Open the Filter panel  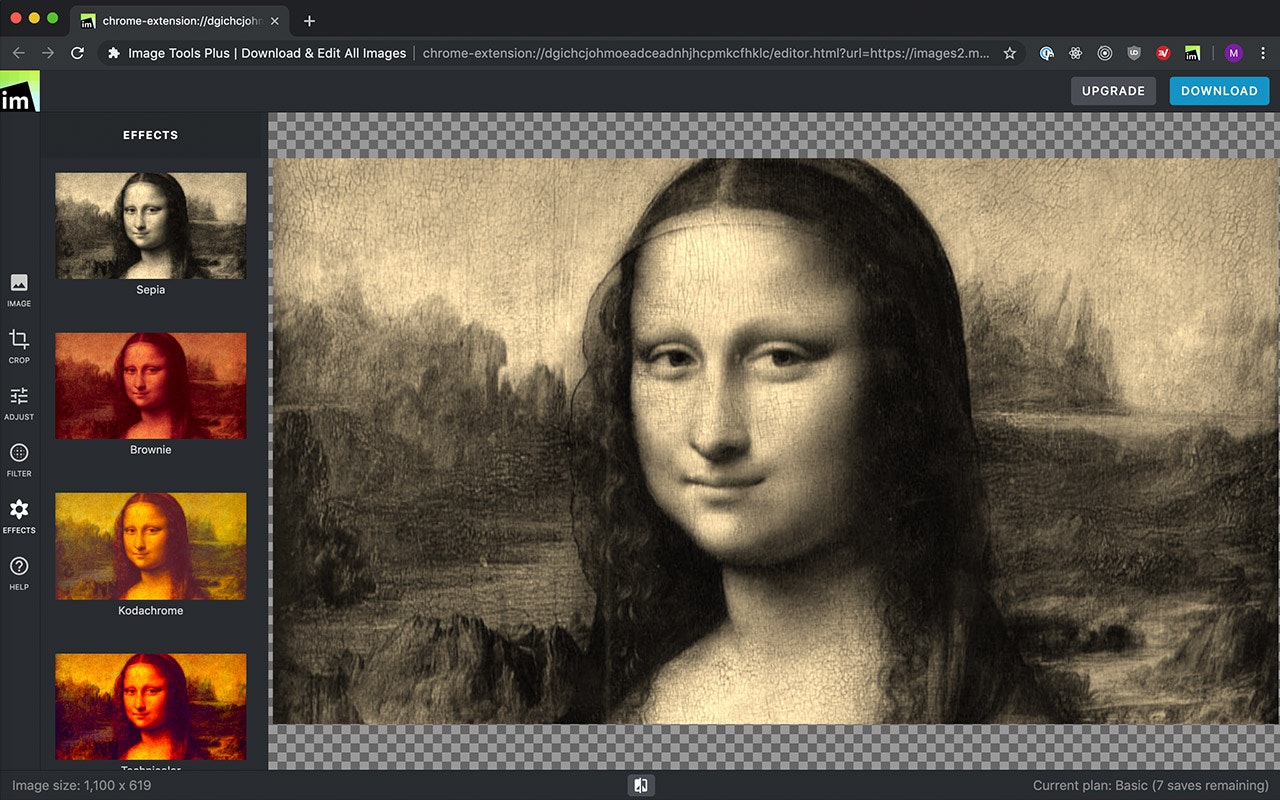click(x=19, y=460)
